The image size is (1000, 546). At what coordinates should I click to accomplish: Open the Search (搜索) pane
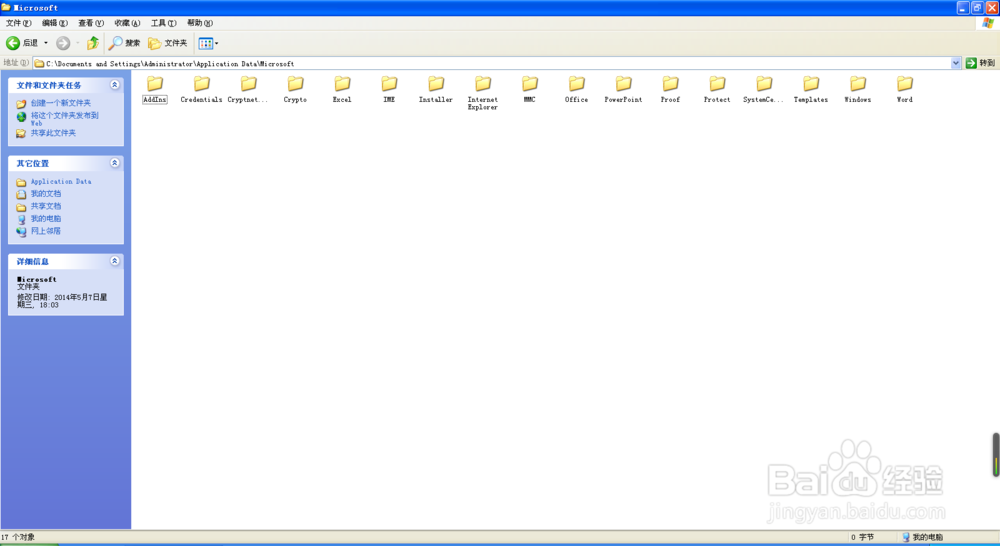124,43
